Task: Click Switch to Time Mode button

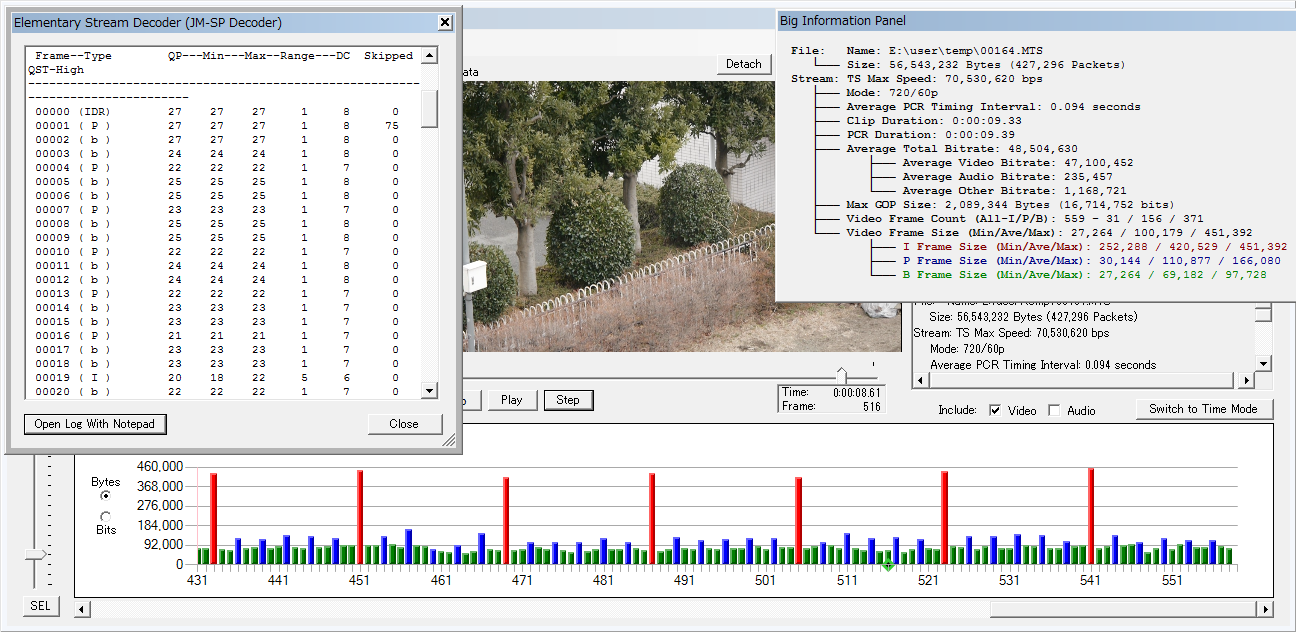Action: 1203,409
